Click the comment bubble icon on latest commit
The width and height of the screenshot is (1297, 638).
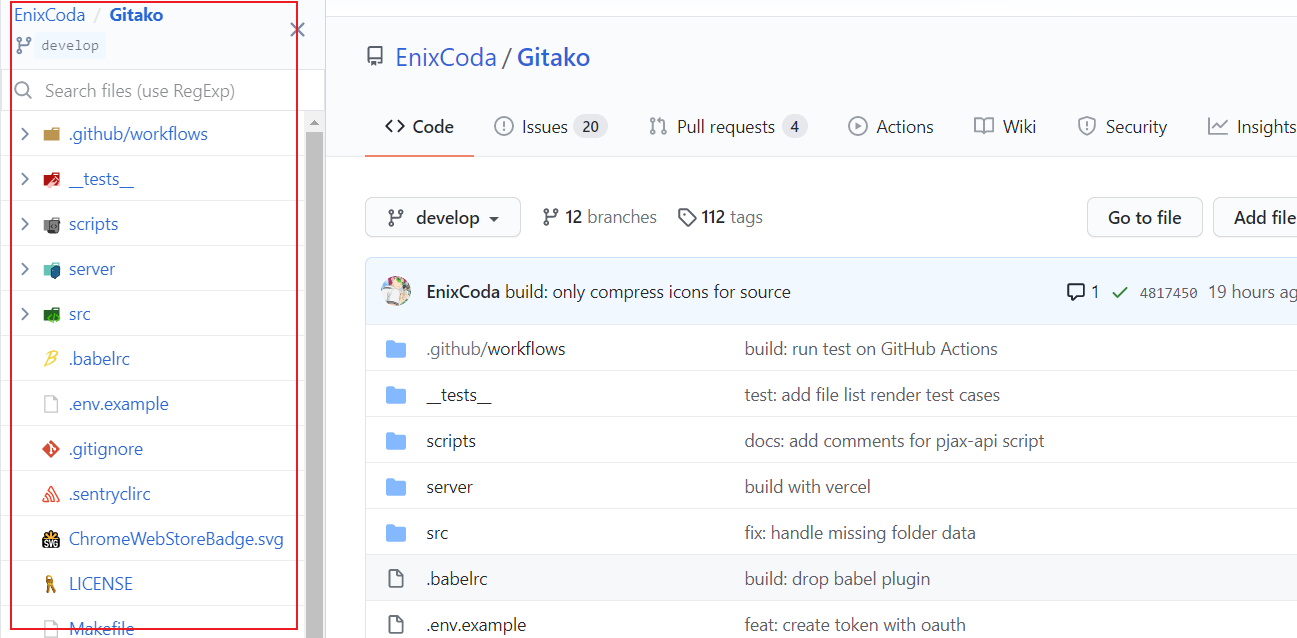[1076, 292]
